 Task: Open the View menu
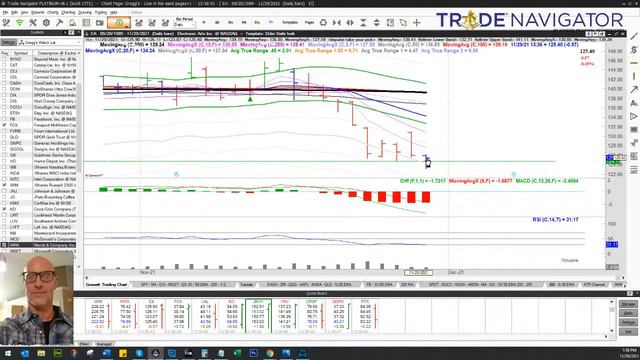pyautogui.click(x=24, y=13)
